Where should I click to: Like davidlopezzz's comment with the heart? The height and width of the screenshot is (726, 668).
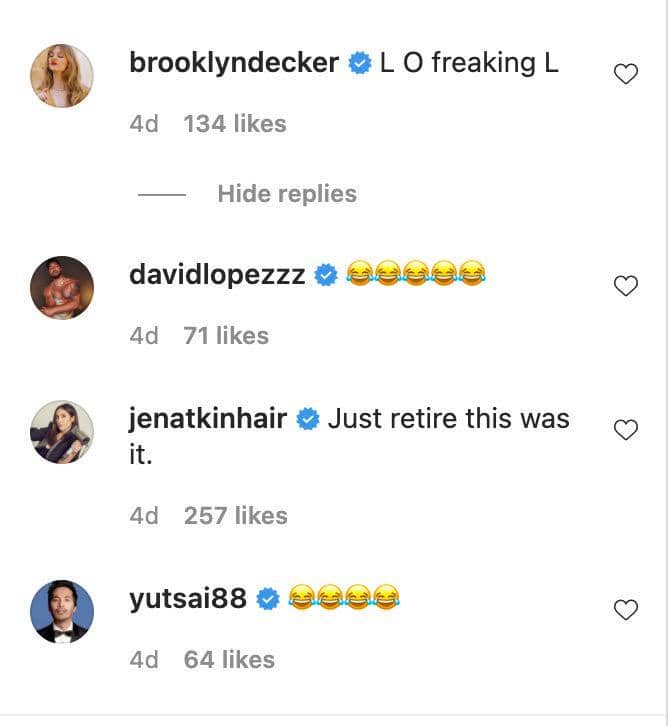[625, 286]
